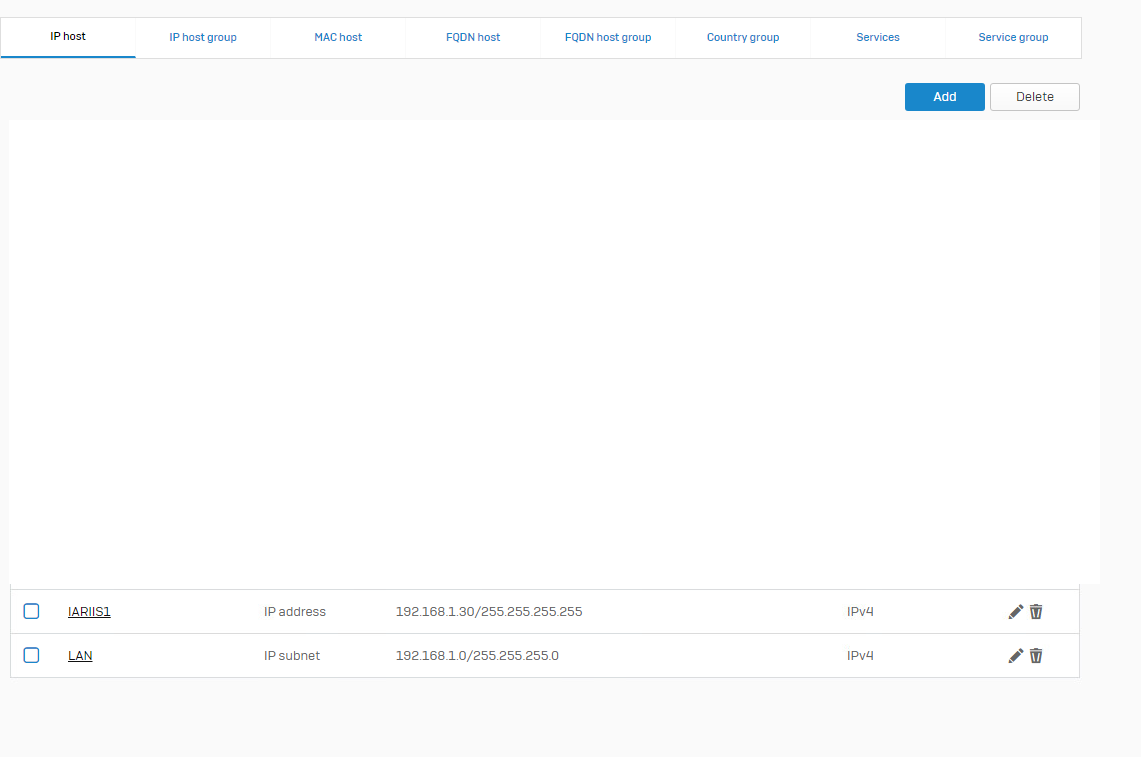
Task: Open the MAC host tab
Action: click(338, 37)
